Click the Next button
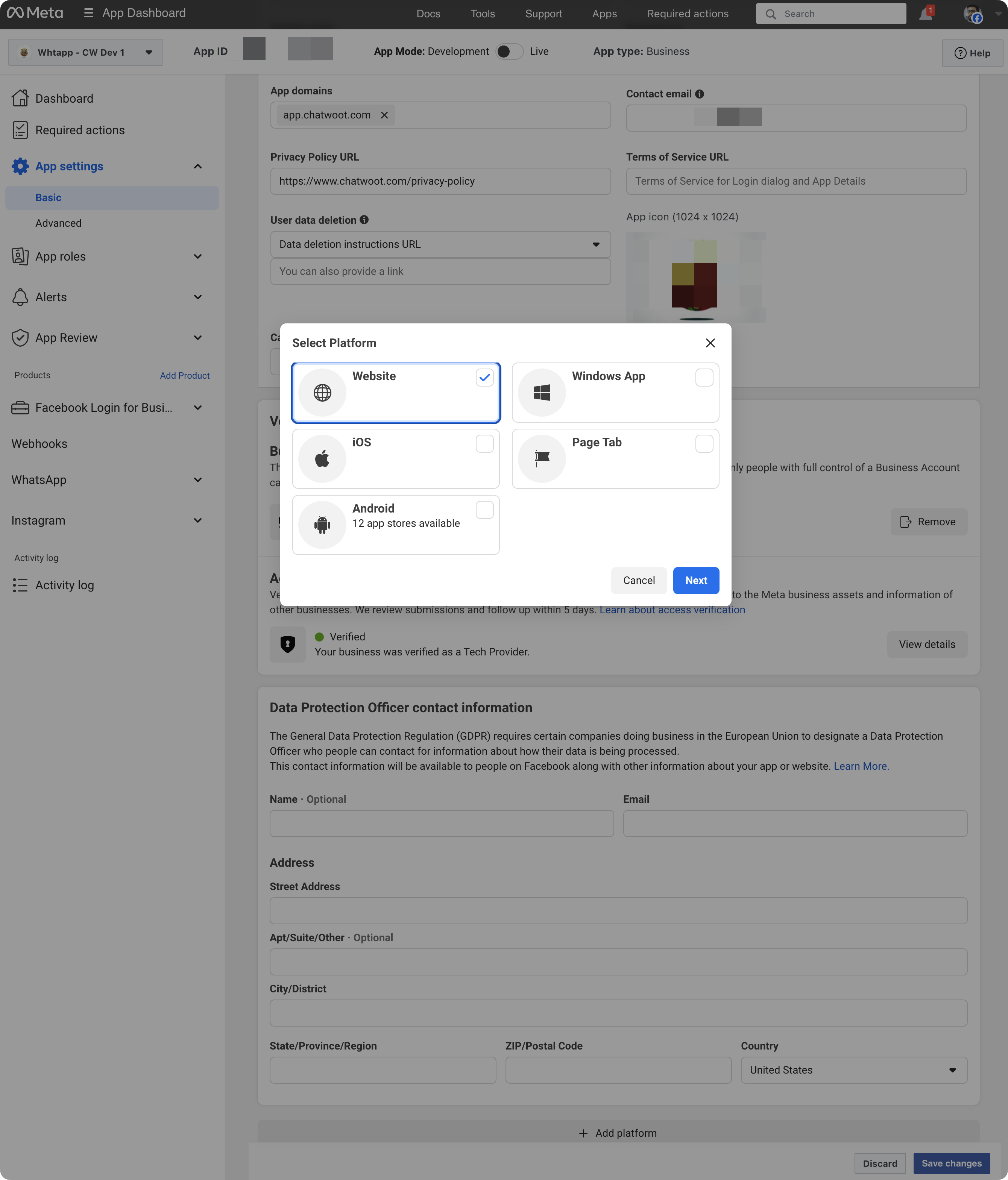1008x1180 pixels. (x=696, y=580)
